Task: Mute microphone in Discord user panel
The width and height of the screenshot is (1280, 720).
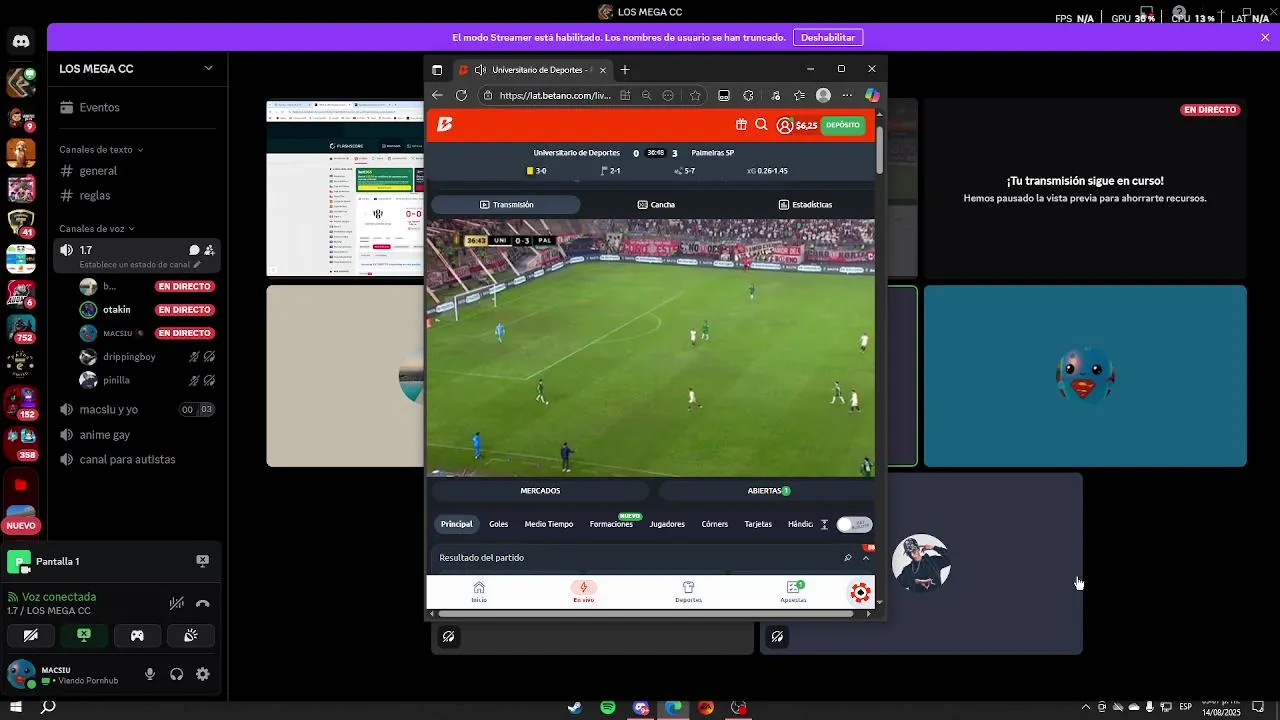Action: (x=150, y=674)
